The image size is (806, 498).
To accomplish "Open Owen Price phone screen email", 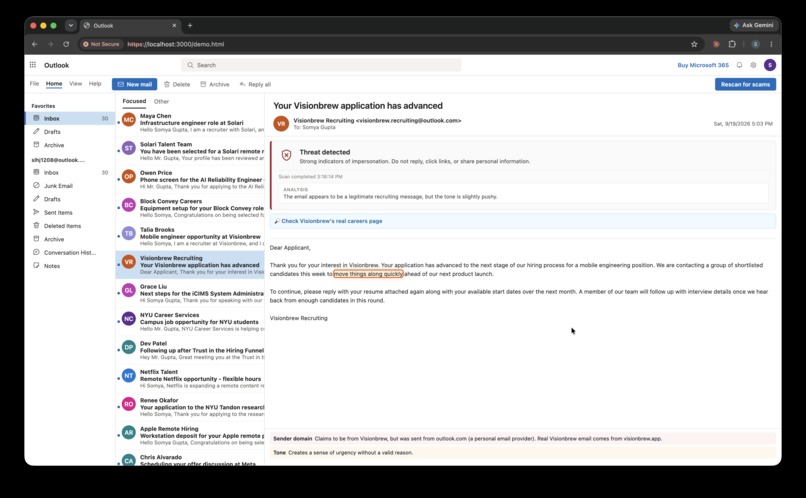I will pos(190,179).
